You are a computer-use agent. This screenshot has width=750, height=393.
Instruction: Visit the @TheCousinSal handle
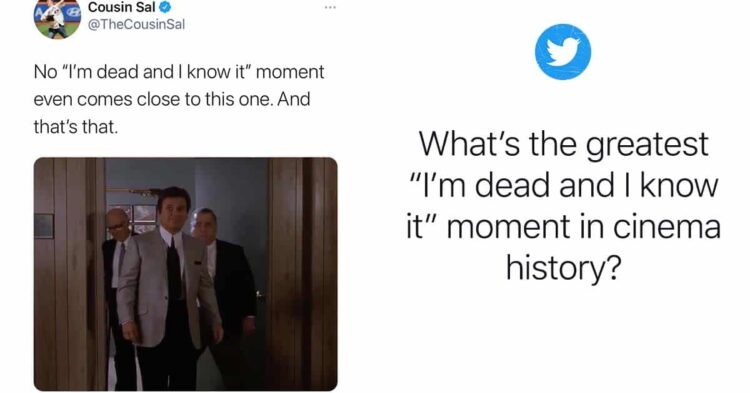[x=136, y=24]
